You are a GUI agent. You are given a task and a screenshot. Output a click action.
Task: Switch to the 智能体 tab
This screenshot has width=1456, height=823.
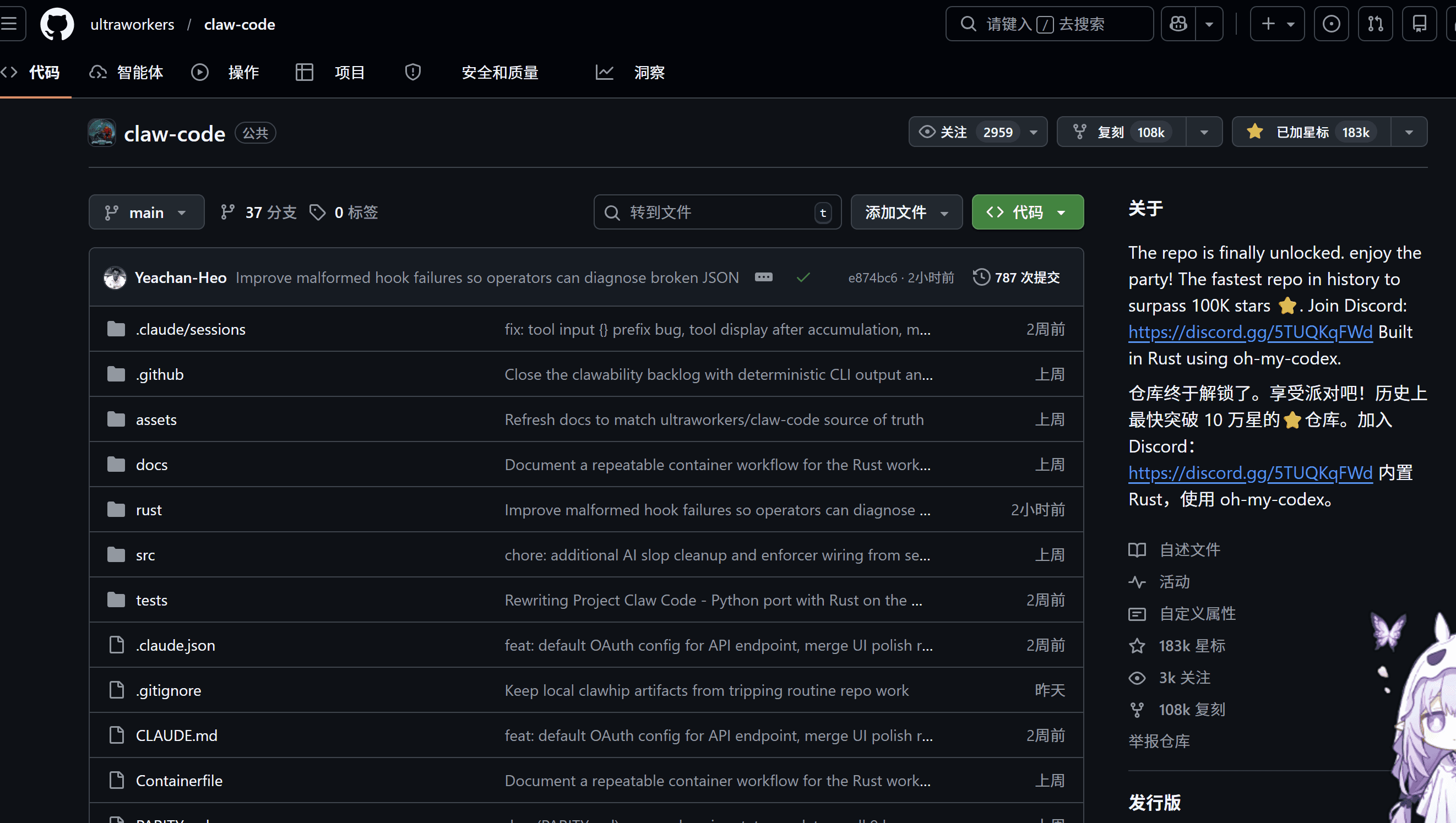pos(127,73)
